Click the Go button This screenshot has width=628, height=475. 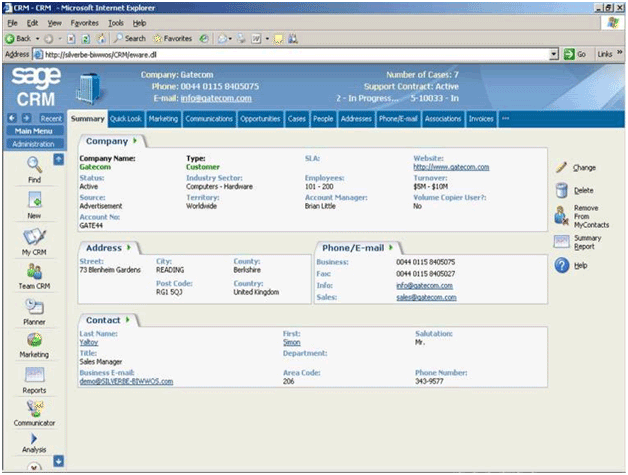(575, 54)
